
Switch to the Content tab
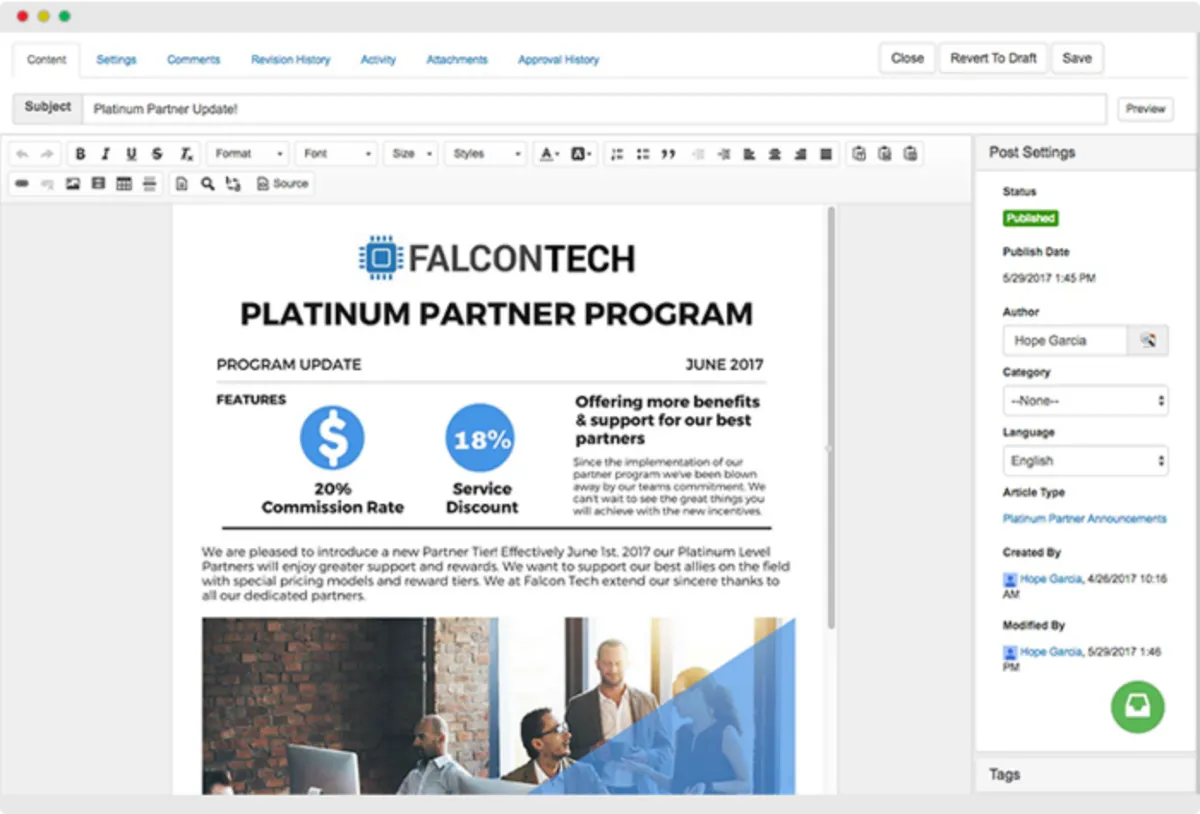46,60
